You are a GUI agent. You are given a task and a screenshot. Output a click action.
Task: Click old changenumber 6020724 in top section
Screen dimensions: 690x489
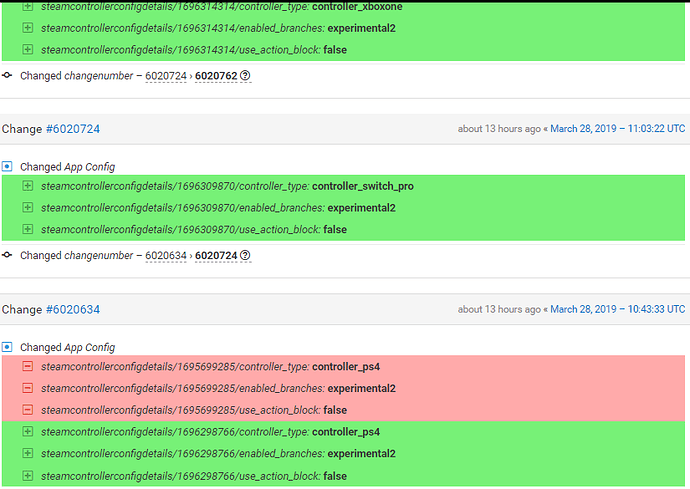(x=166, y=76)
